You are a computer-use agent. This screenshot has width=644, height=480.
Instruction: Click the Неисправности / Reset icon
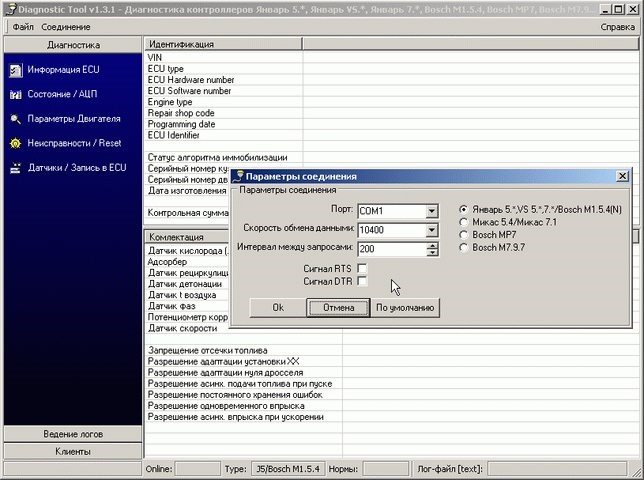(16, 143)
